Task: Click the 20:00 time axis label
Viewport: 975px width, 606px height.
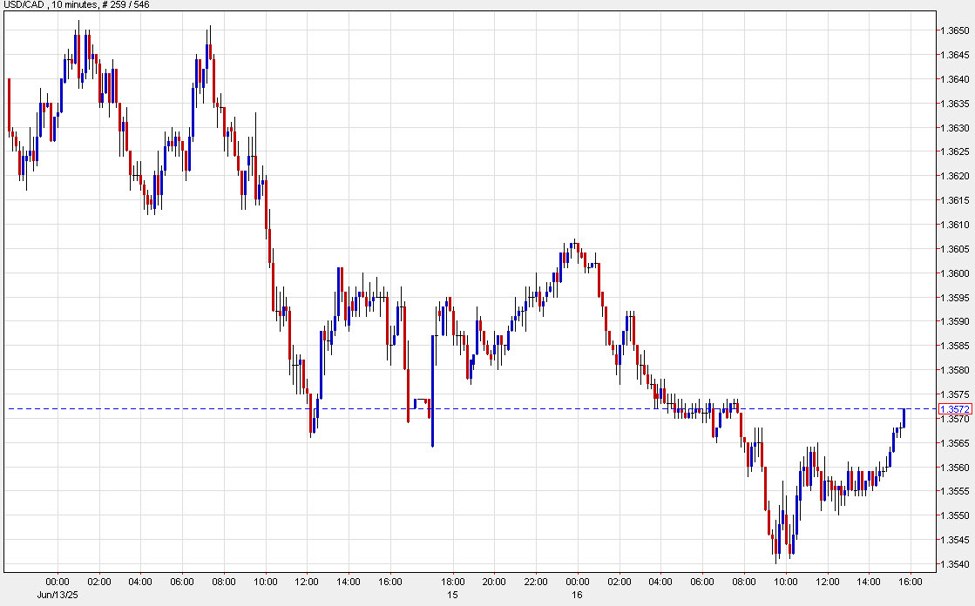Action: [x=495, y=581]
